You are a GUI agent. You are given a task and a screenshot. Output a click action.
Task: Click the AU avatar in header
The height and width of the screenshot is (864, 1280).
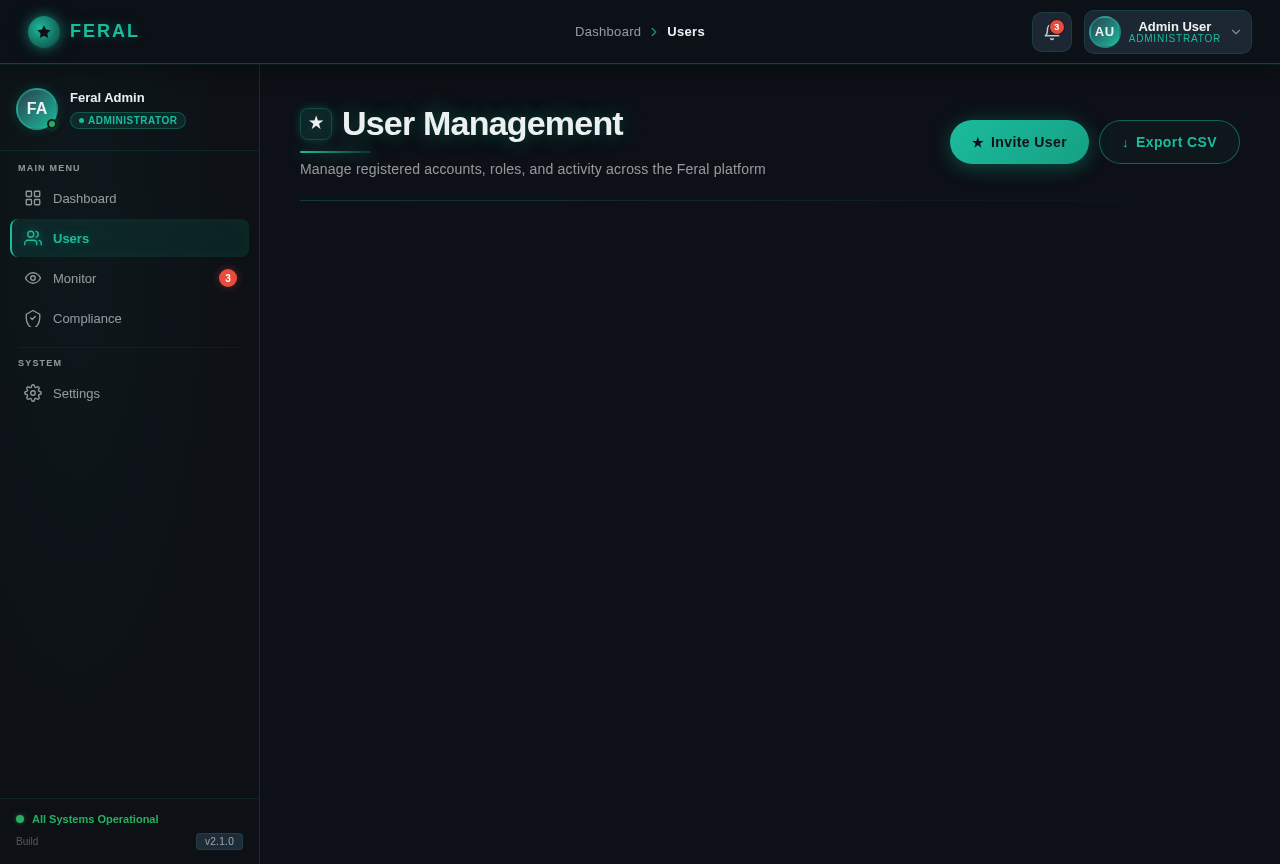coord(1104,31)
